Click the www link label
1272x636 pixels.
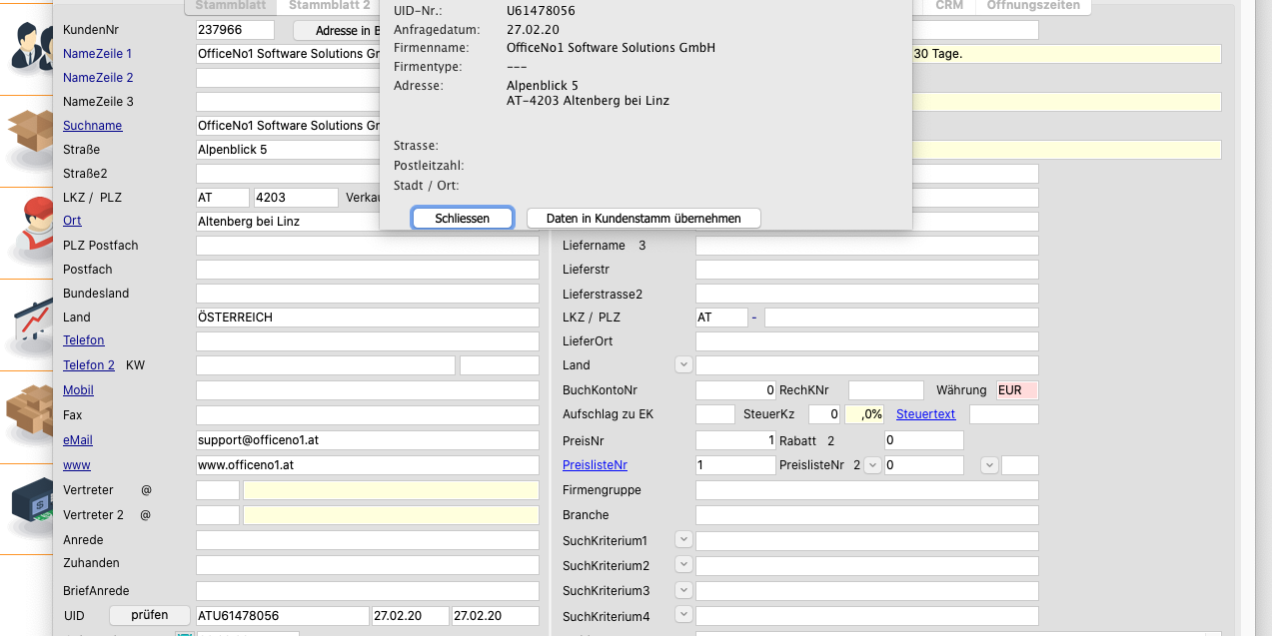coord(77,465)
